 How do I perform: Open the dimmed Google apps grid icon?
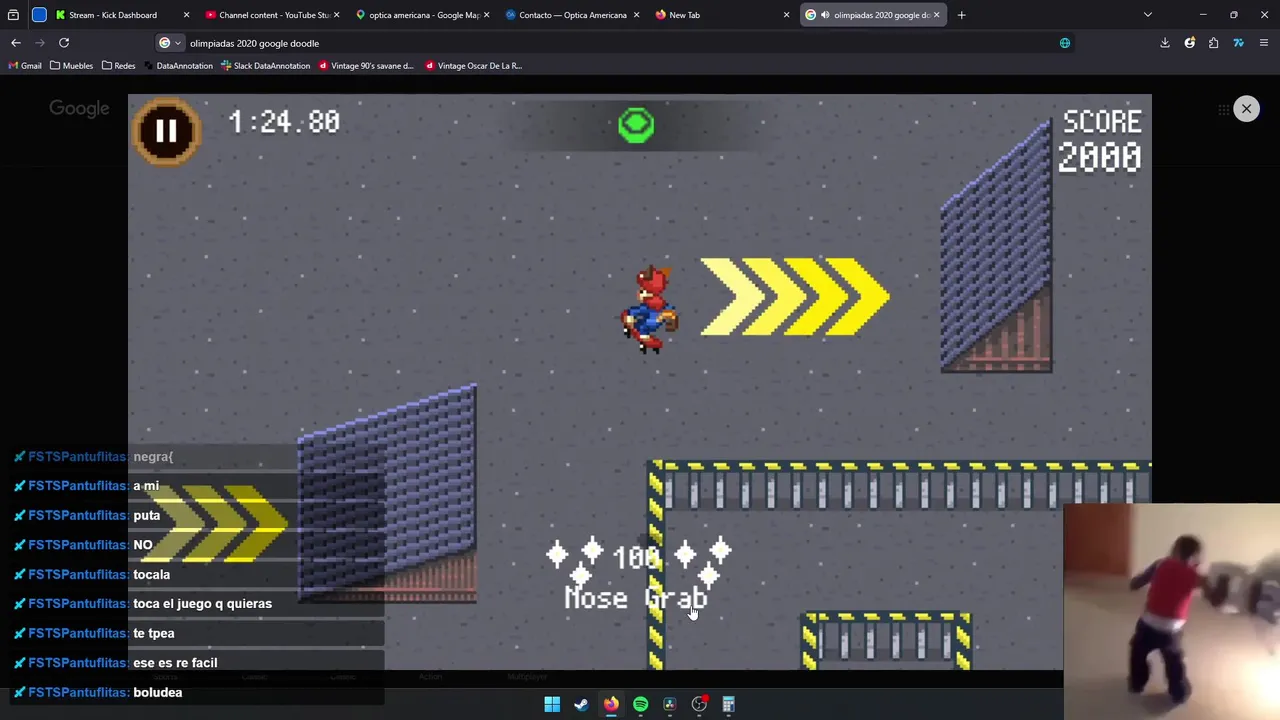[1223, 109]
